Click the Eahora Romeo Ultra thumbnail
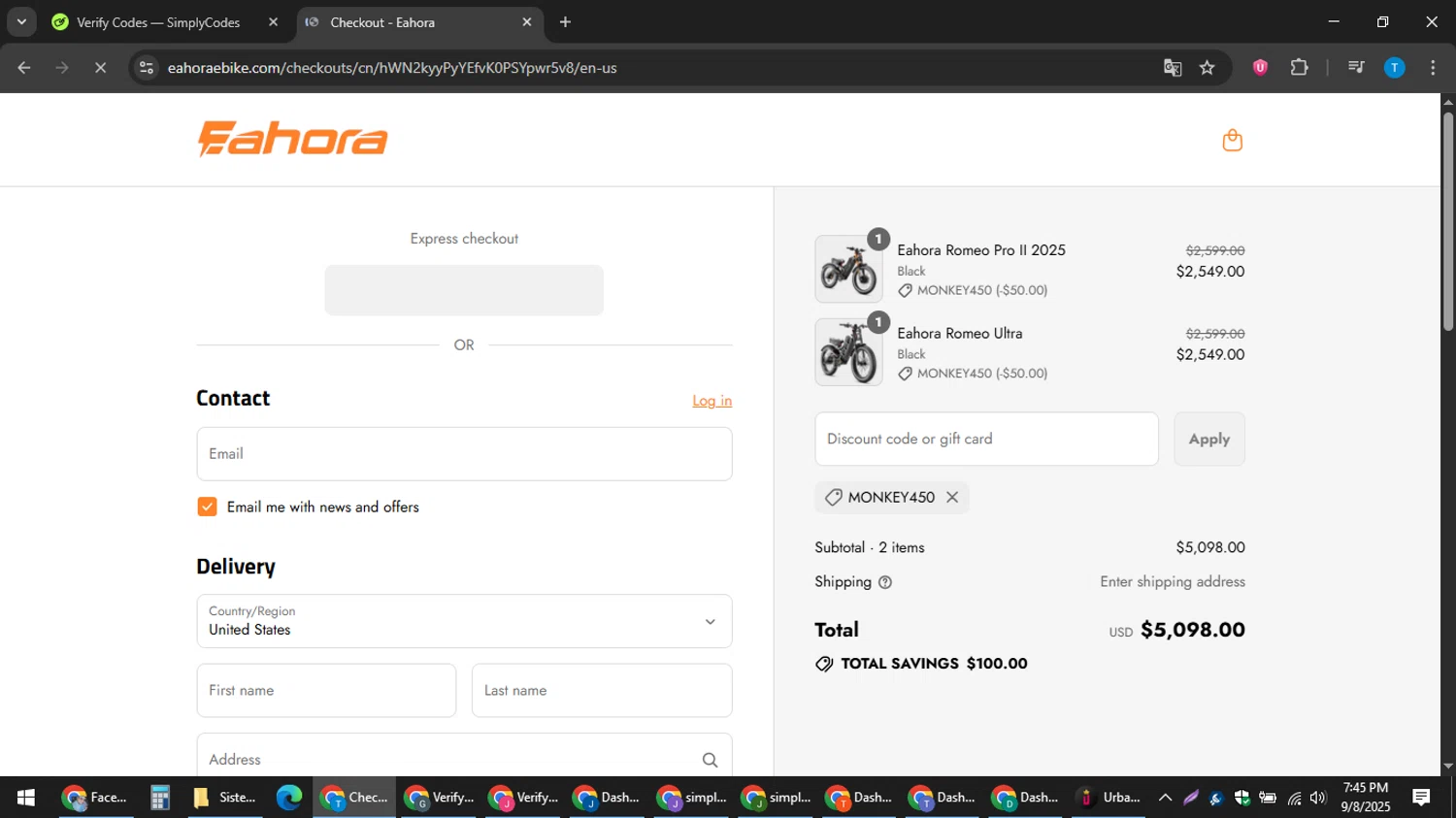 (x=848, y=352)
